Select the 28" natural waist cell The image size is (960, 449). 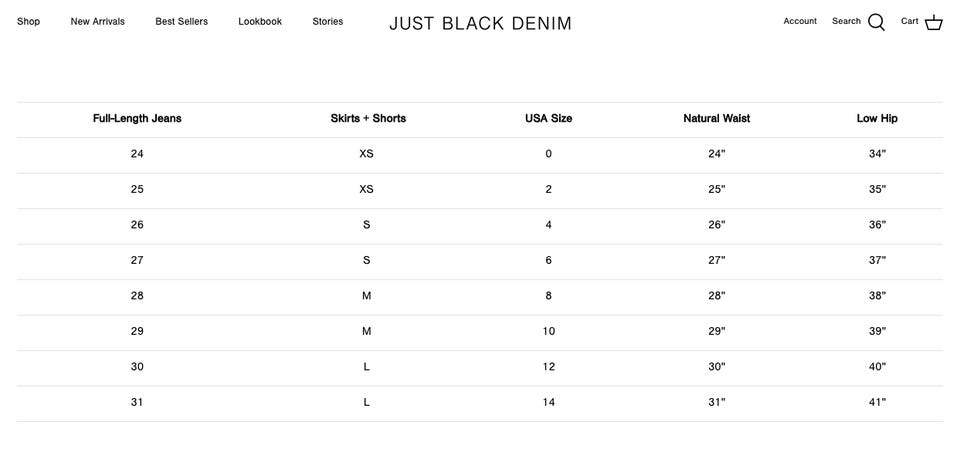(716, 296)
